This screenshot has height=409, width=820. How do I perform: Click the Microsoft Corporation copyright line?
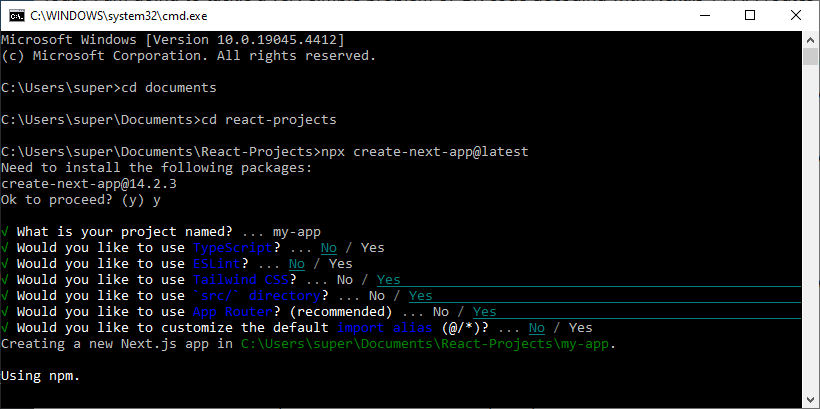tap(189, 55)
